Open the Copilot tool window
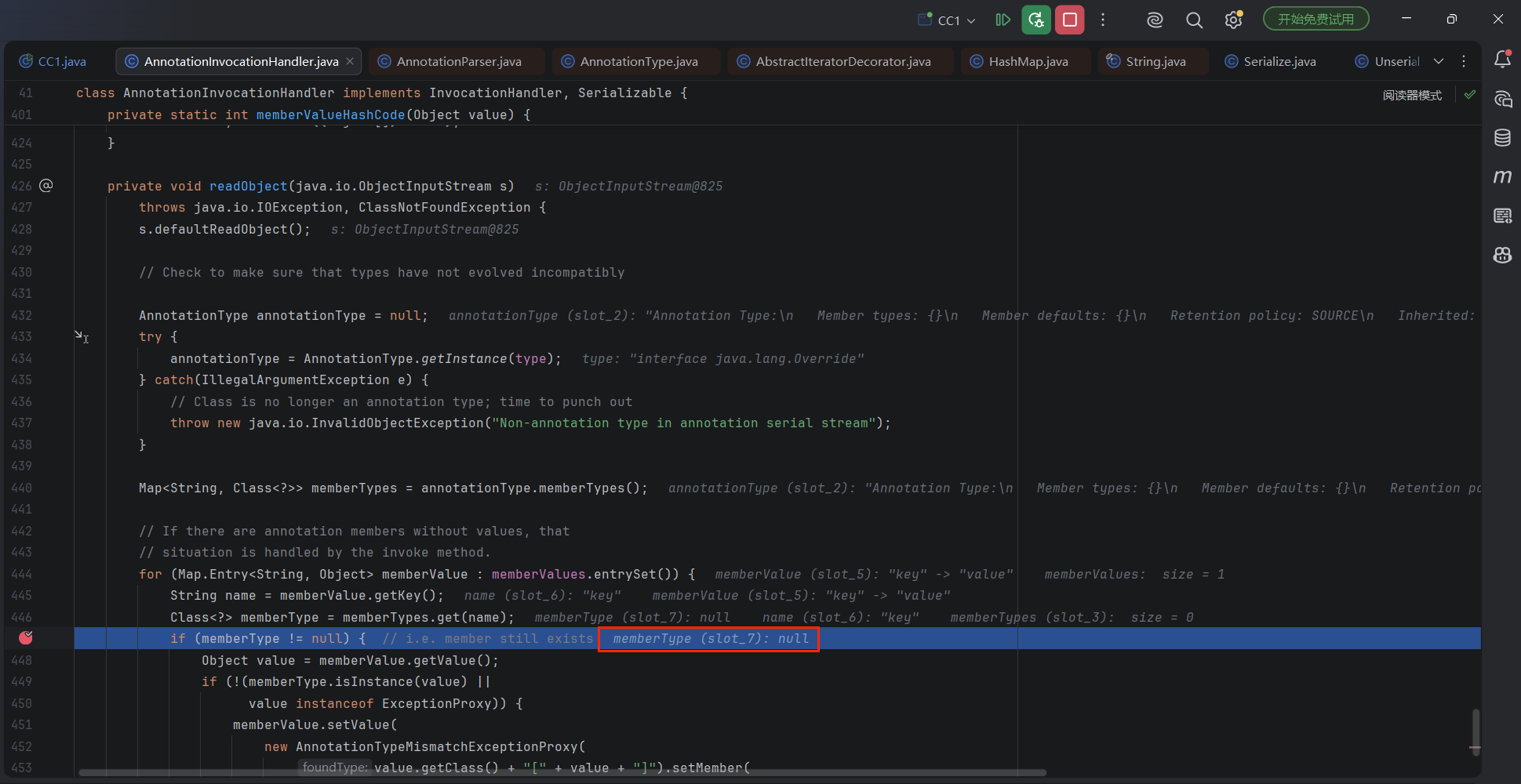The height and width of the screenshot is (784, 1521). click(1502, 256)
